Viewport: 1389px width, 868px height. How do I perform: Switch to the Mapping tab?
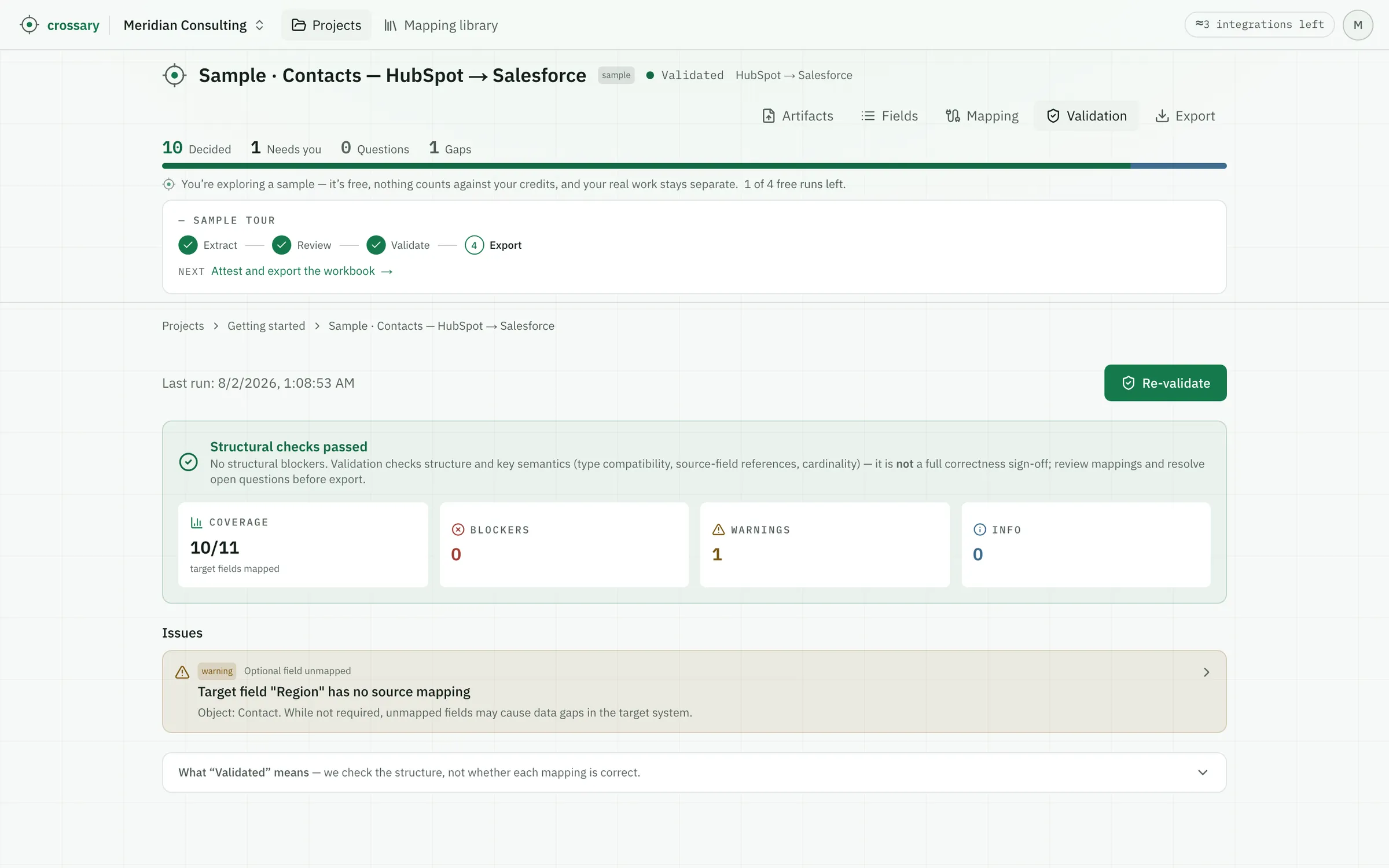click(982, 116)
